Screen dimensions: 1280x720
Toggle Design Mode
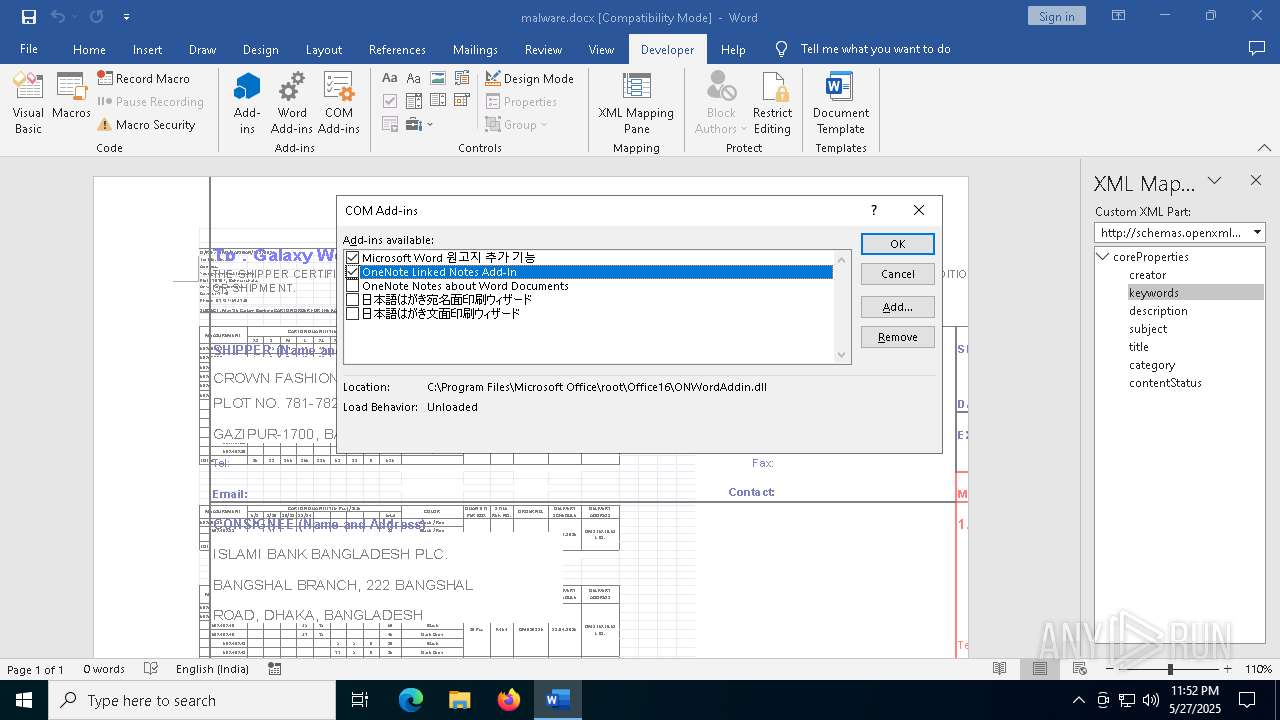pos(529,78)
